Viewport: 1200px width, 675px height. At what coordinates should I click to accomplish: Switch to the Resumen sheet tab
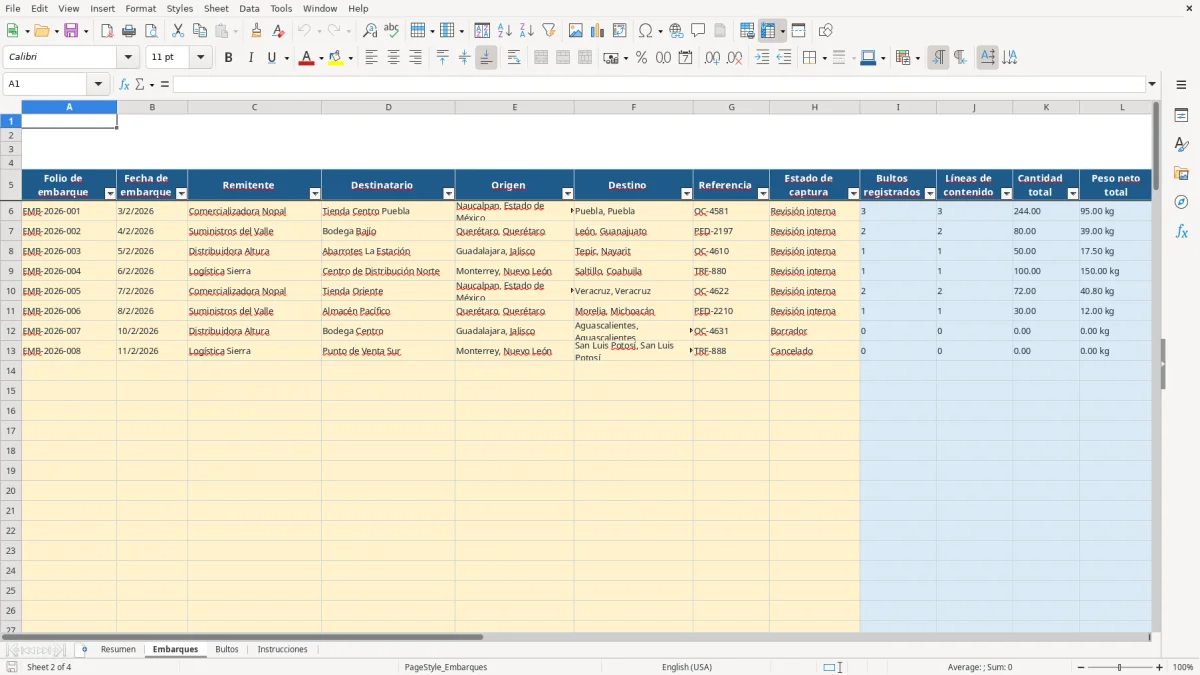118,649
